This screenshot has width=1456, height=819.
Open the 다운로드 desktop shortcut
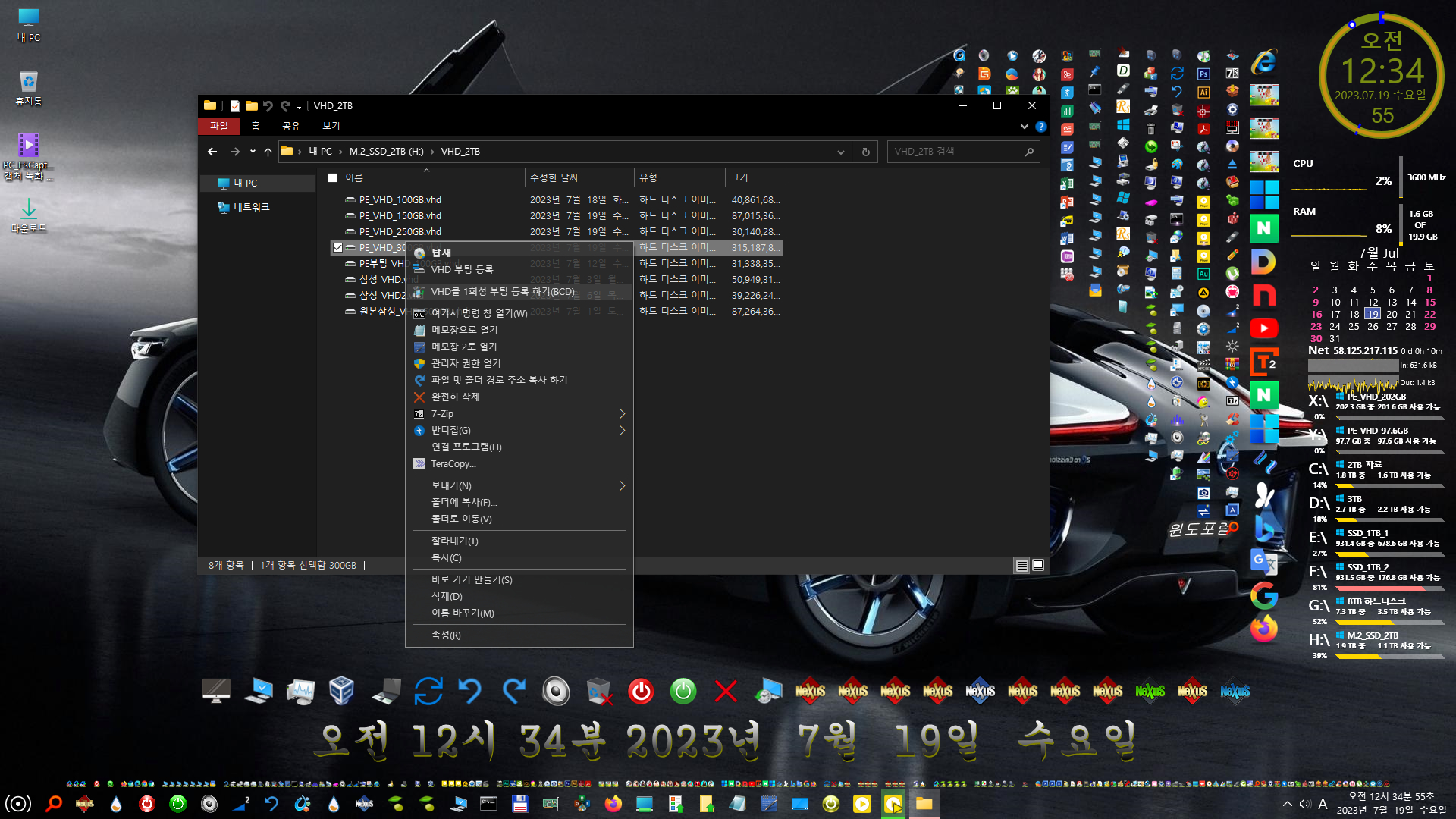[28, 215]
